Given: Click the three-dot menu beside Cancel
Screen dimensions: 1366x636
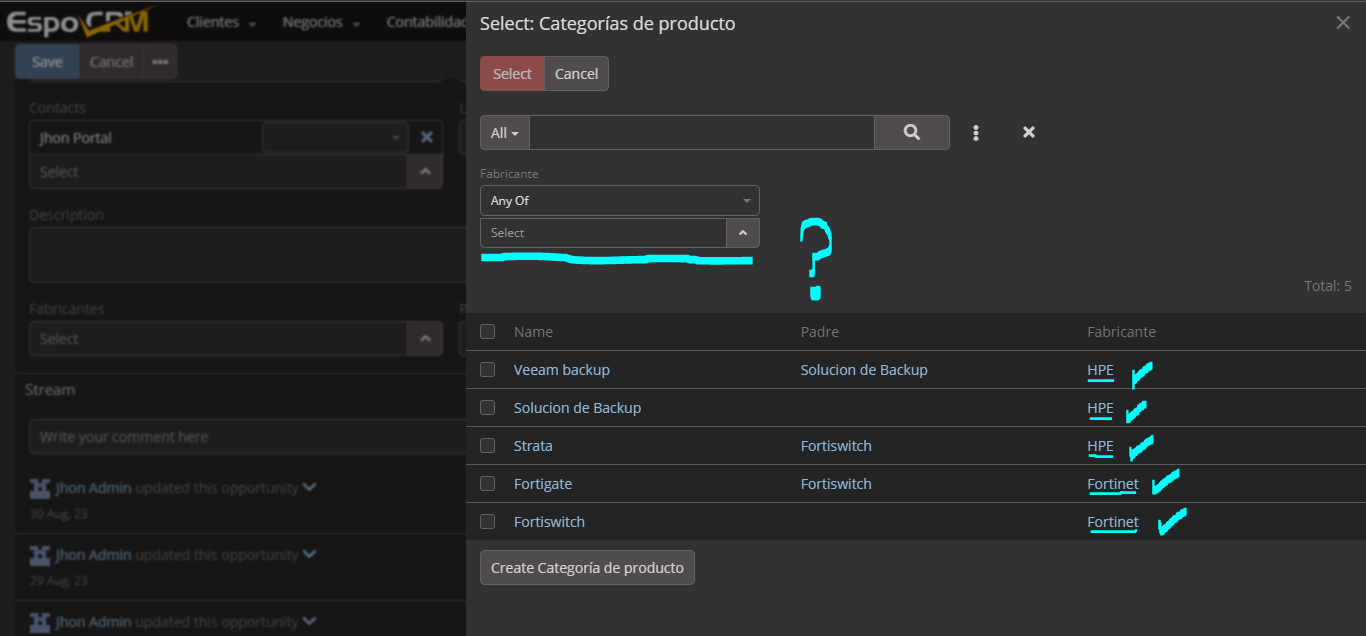Looking at the screenshot, I should (160, 62).
